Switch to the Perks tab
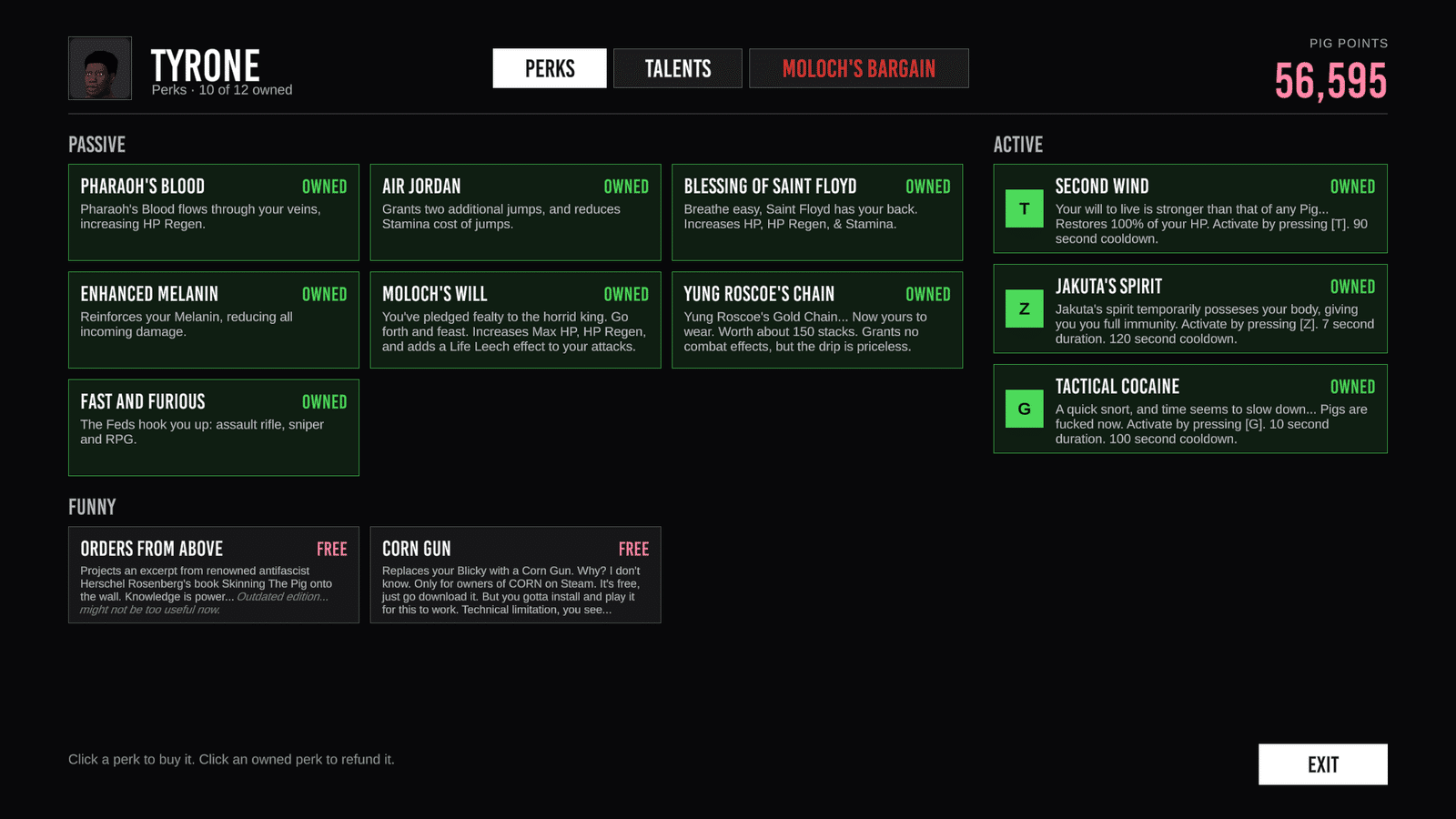 click(550, 68)
